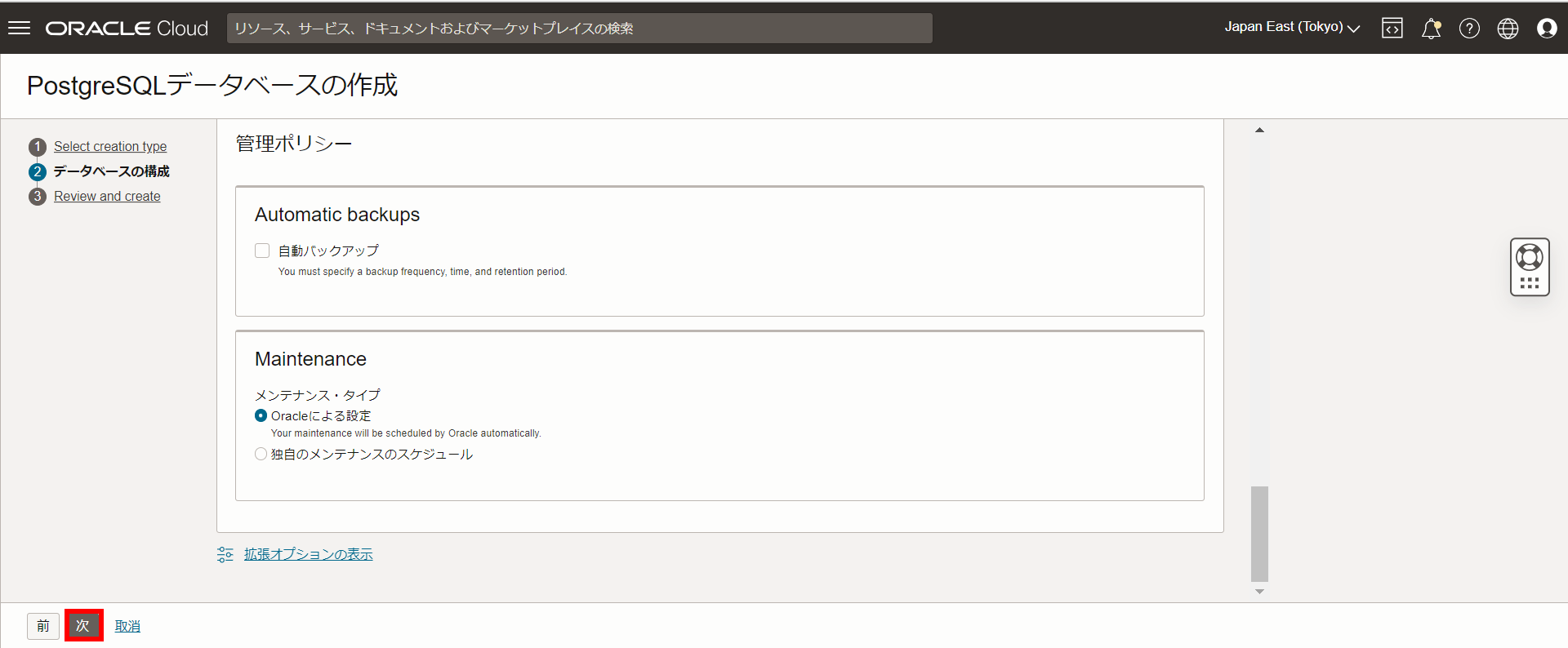
Task: Open the Japan East (Tokyo) region dropdown
Action: click(x=1292, y=27)
